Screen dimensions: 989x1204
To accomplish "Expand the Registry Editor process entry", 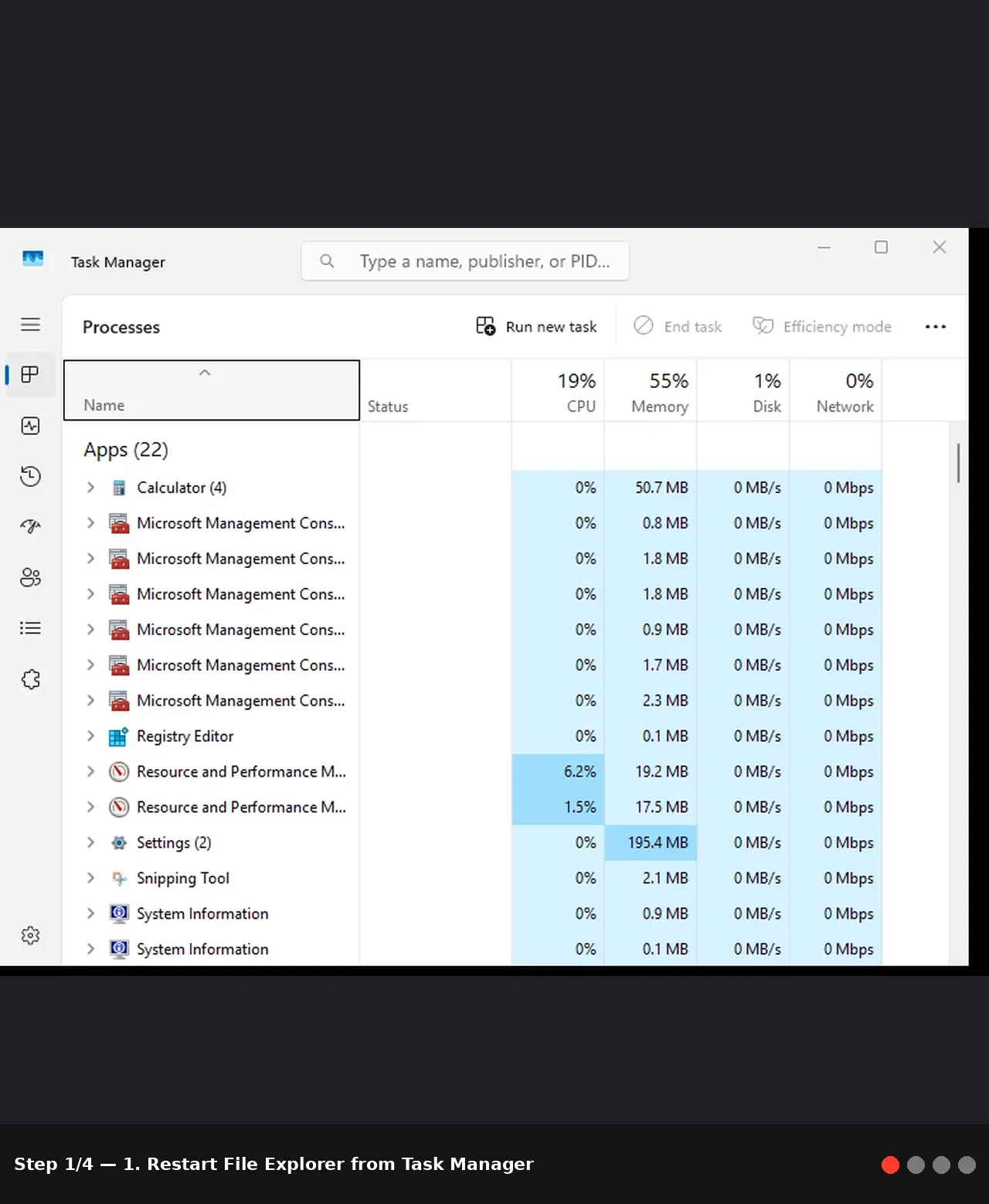I will pos(90,736).
